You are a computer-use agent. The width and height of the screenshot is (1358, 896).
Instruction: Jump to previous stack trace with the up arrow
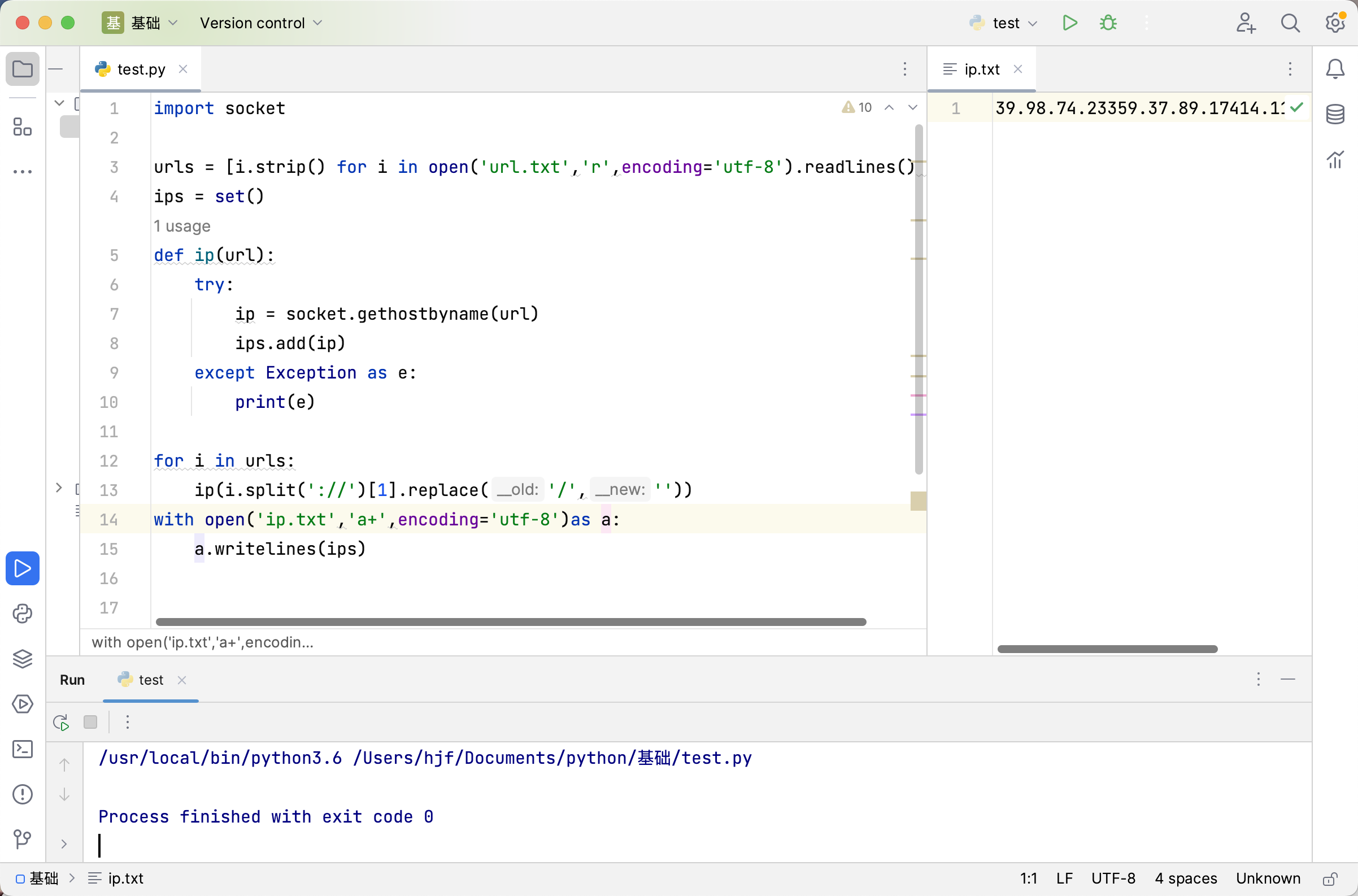[x=64, y=764]
